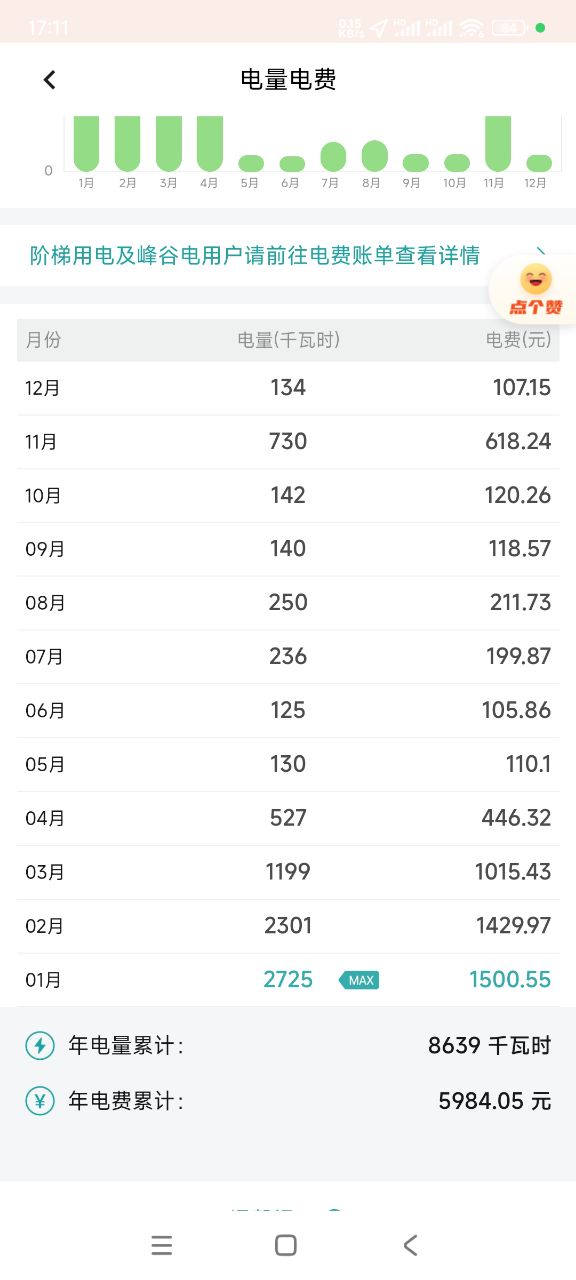The image size is (576, 1280).
Task: Select the 1月 bar in the chart
Action: (x=87, y=143)
